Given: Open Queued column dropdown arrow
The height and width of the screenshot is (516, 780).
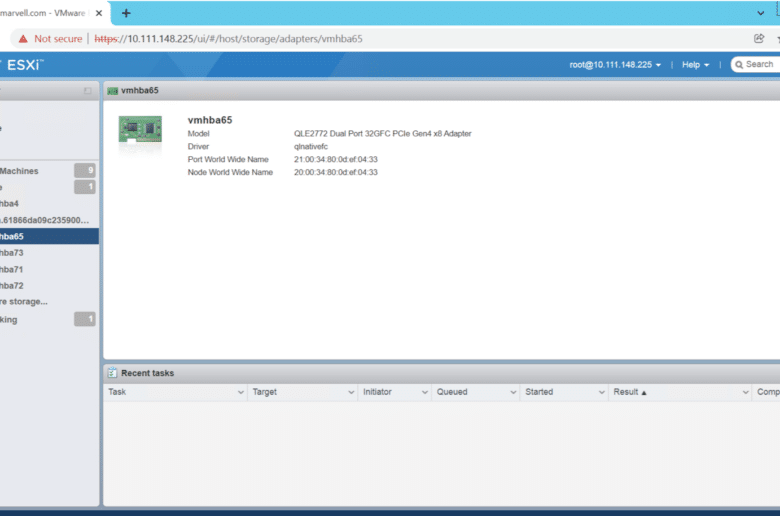Looking at the screenshot, I should tap(513, 392).
